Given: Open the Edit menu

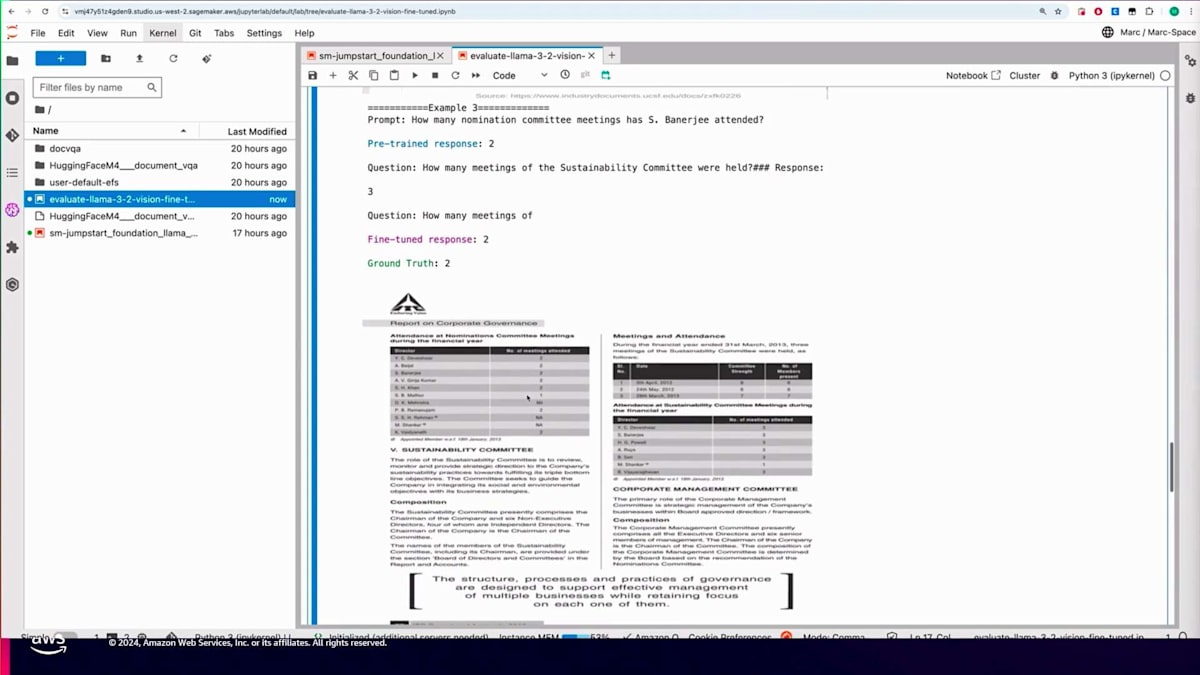Looking at the screenshot, I should 66,33.
